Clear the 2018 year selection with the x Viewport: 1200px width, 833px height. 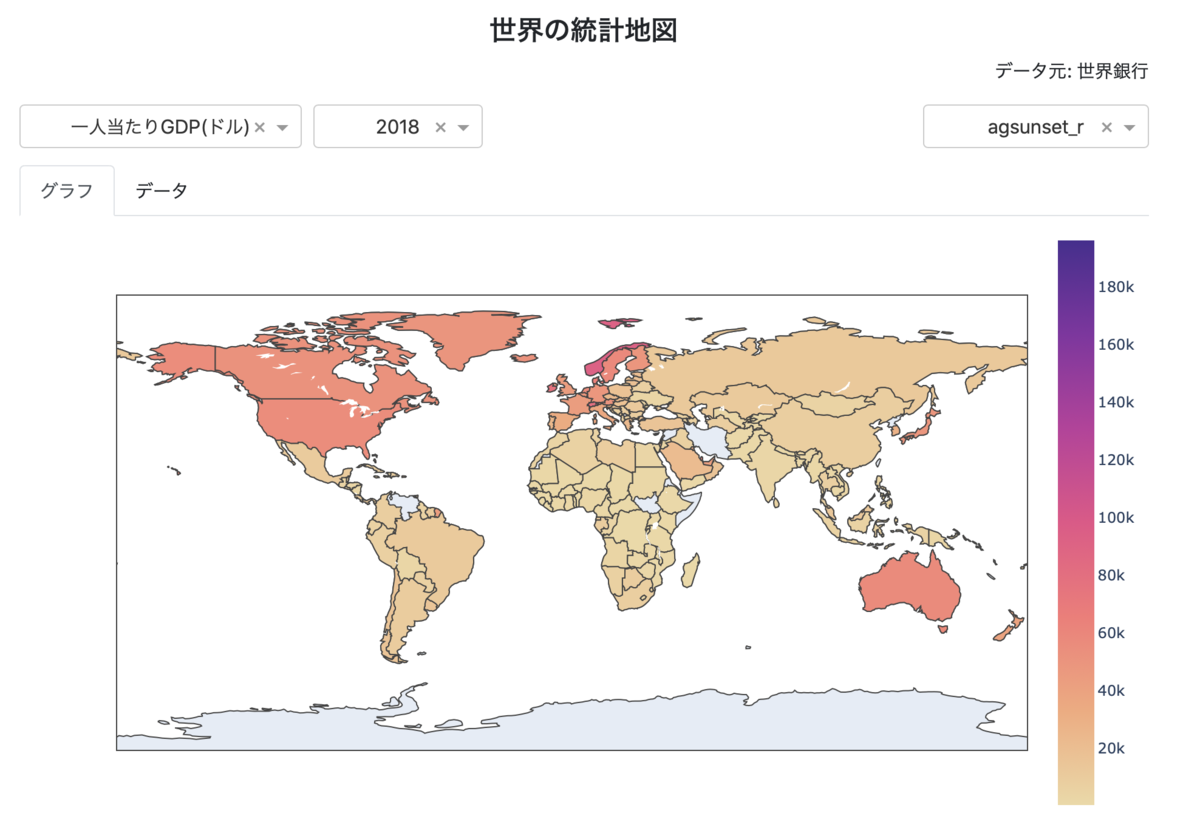pos(441,127)
